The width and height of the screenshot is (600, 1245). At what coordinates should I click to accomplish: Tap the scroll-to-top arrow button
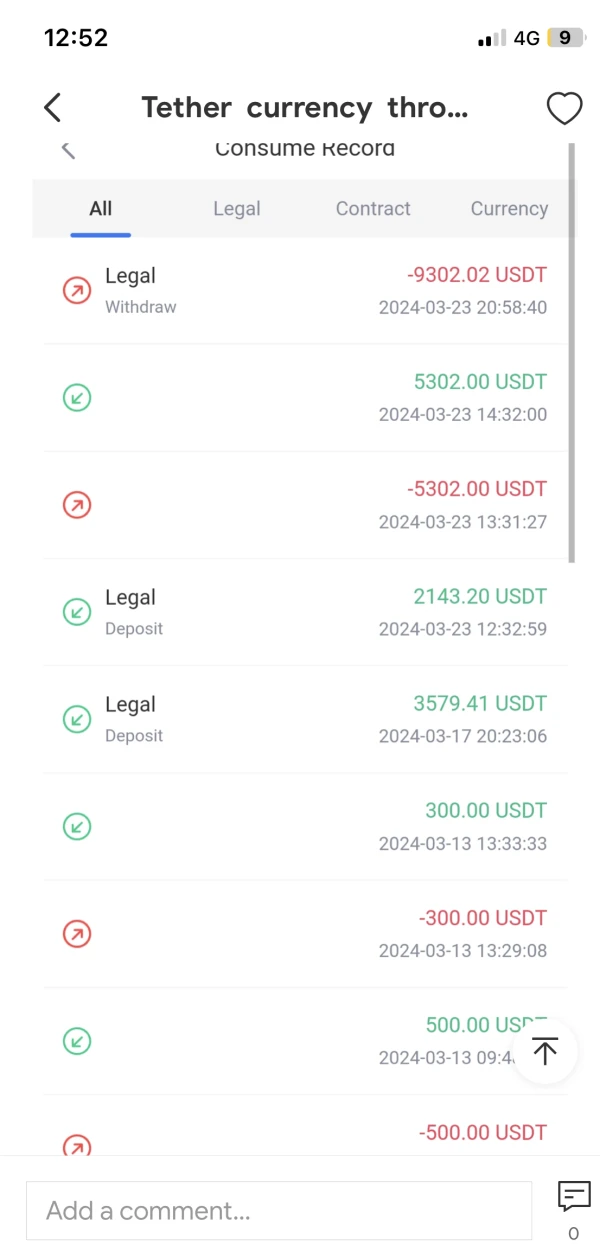544,1051
